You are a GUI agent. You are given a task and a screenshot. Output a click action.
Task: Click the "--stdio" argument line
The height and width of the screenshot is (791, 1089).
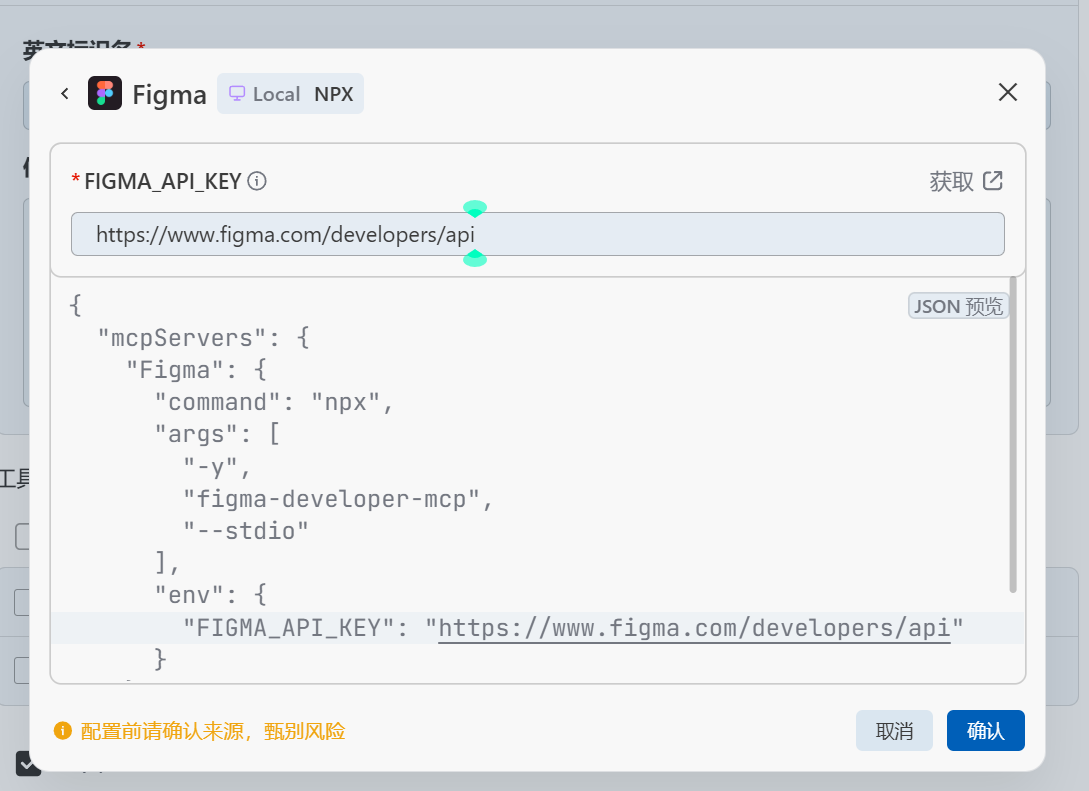click(x=245, y=531)
